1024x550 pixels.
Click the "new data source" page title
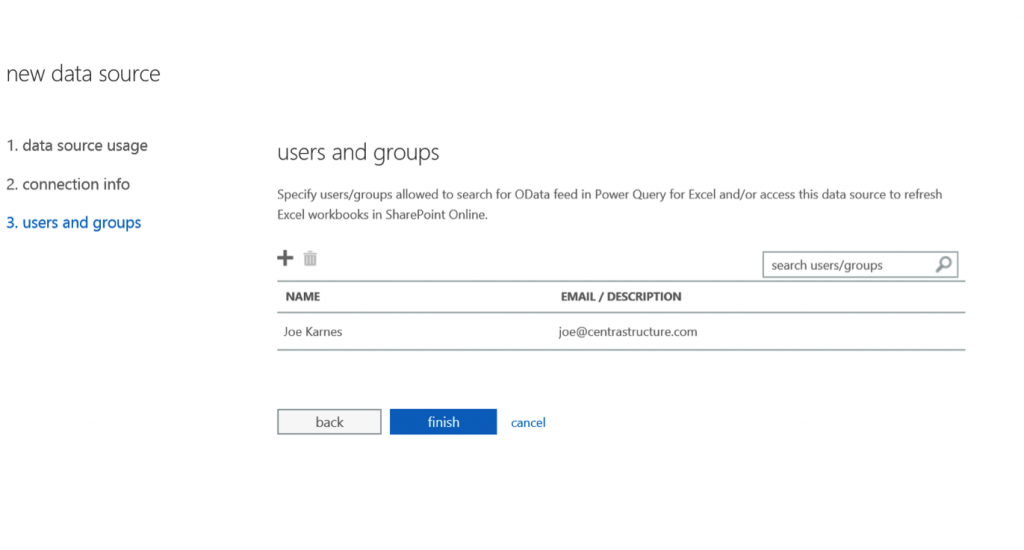click(x=83, y=74)
